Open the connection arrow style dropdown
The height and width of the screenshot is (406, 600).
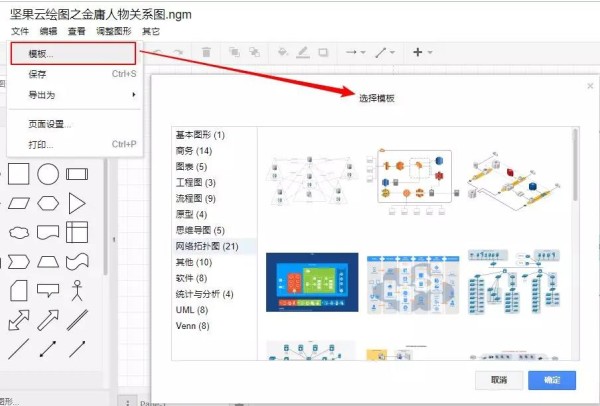[355, 52]
